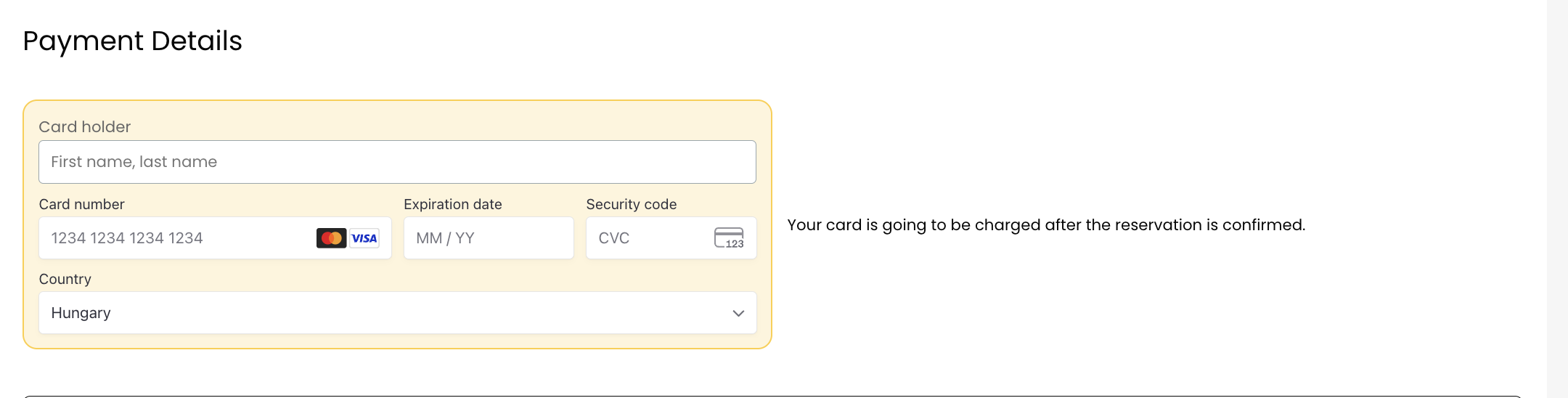
Task: Select the CVC security code field
Action: pos(671,238)
